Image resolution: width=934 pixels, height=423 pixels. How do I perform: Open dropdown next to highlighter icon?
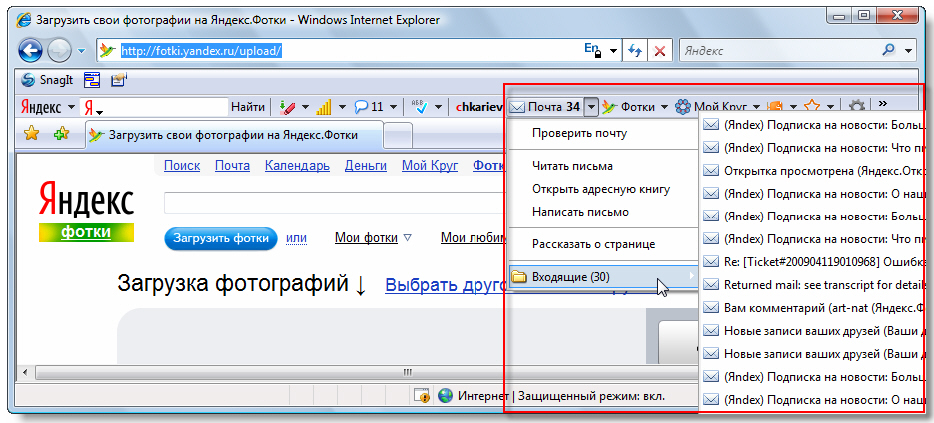[x=306, y=107]
